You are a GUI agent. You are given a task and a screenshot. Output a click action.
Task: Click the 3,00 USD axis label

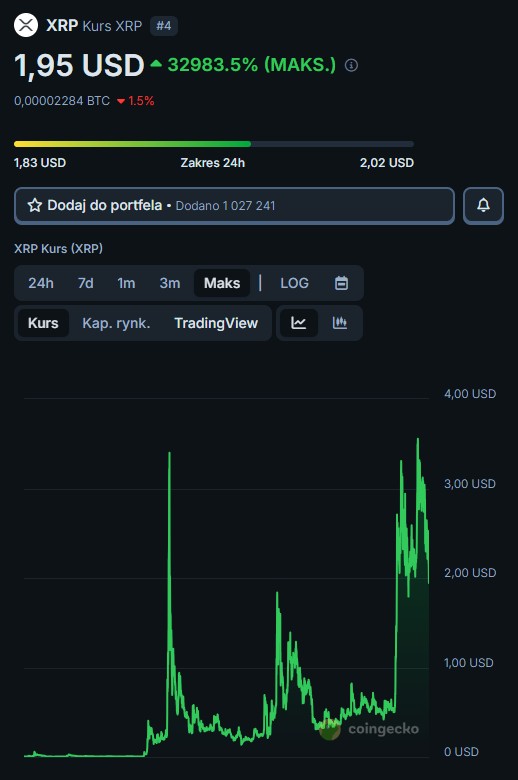[x=470, y=484]
